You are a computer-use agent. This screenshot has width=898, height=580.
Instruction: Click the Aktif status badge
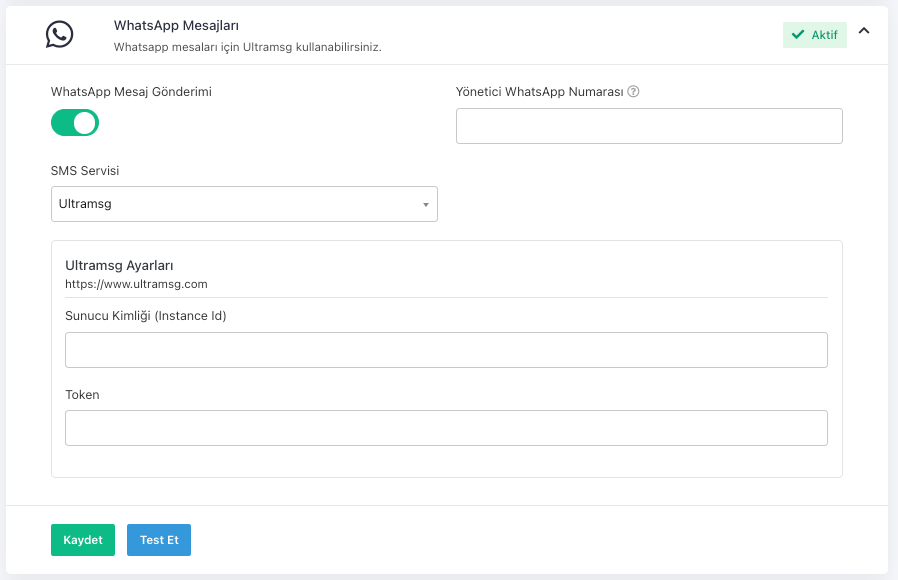(x=815, y=35)
